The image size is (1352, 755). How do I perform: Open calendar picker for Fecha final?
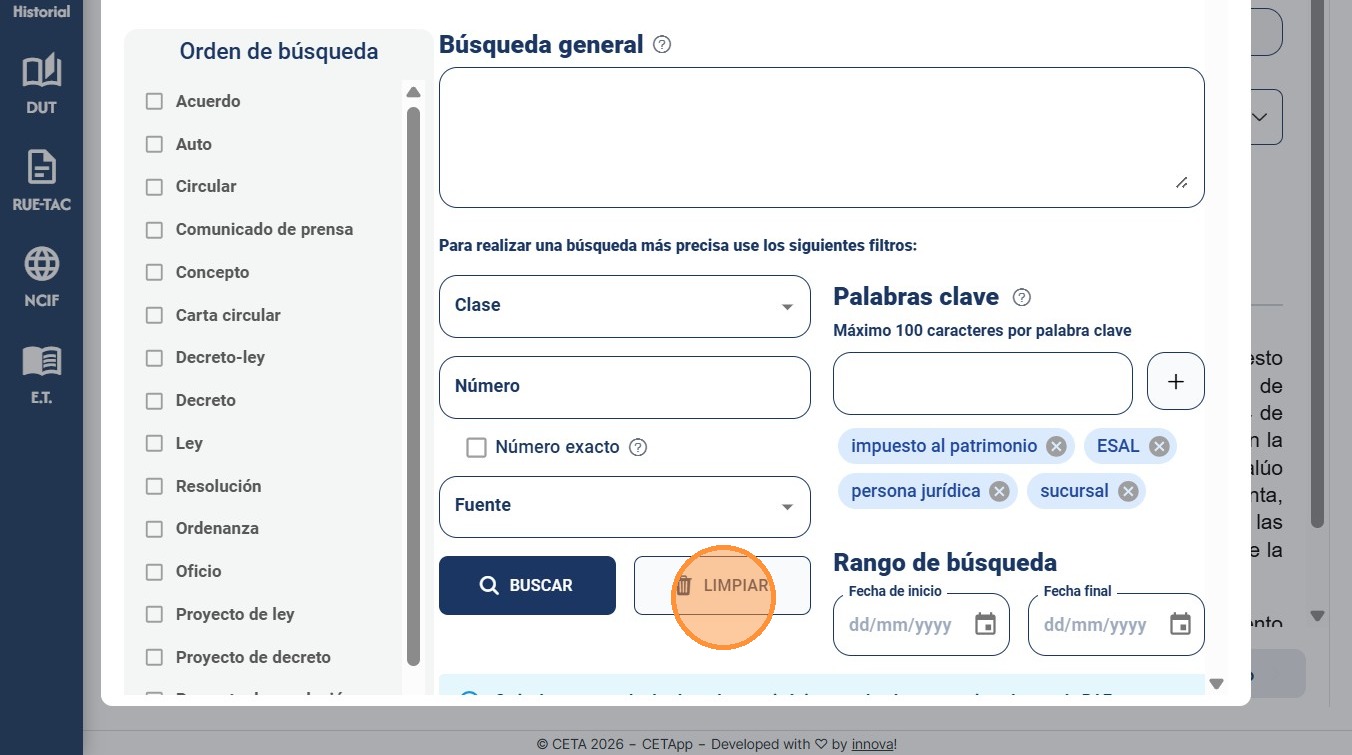[1180, 625]
